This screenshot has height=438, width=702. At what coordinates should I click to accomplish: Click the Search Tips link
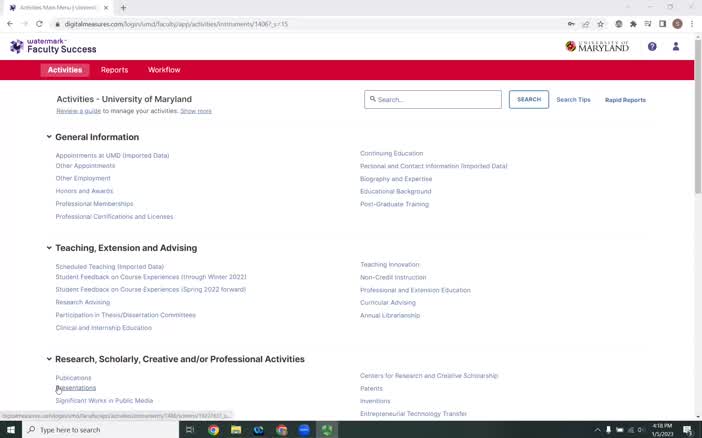(x=573, y=100)
